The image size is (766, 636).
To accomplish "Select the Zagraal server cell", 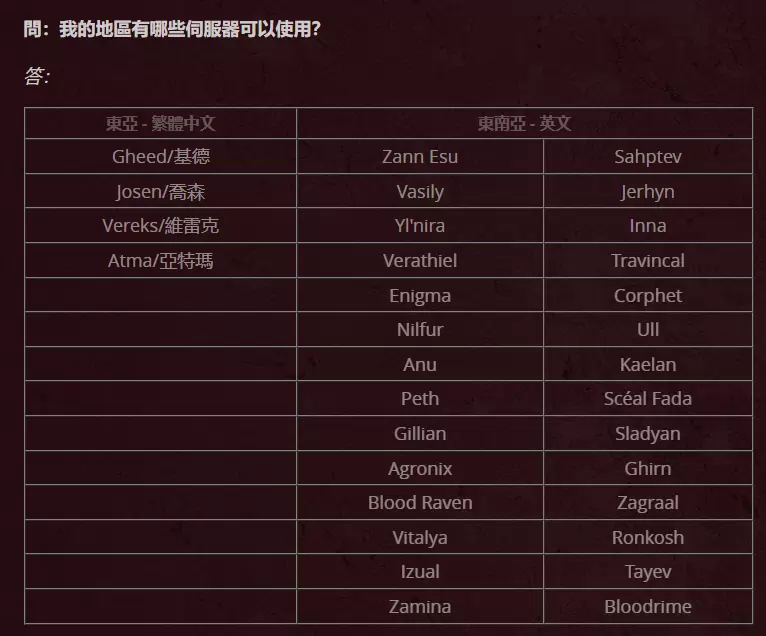I will 648,503.
